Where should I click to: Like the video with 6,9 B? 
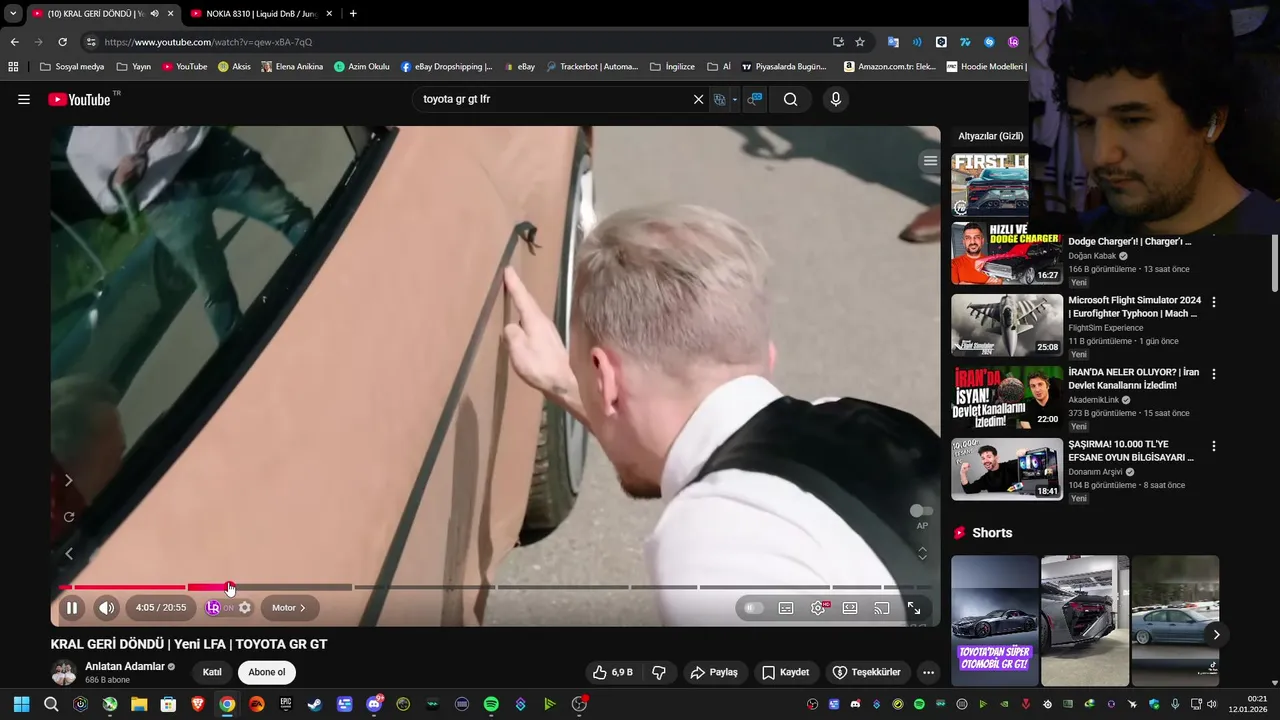coord(612,672)
